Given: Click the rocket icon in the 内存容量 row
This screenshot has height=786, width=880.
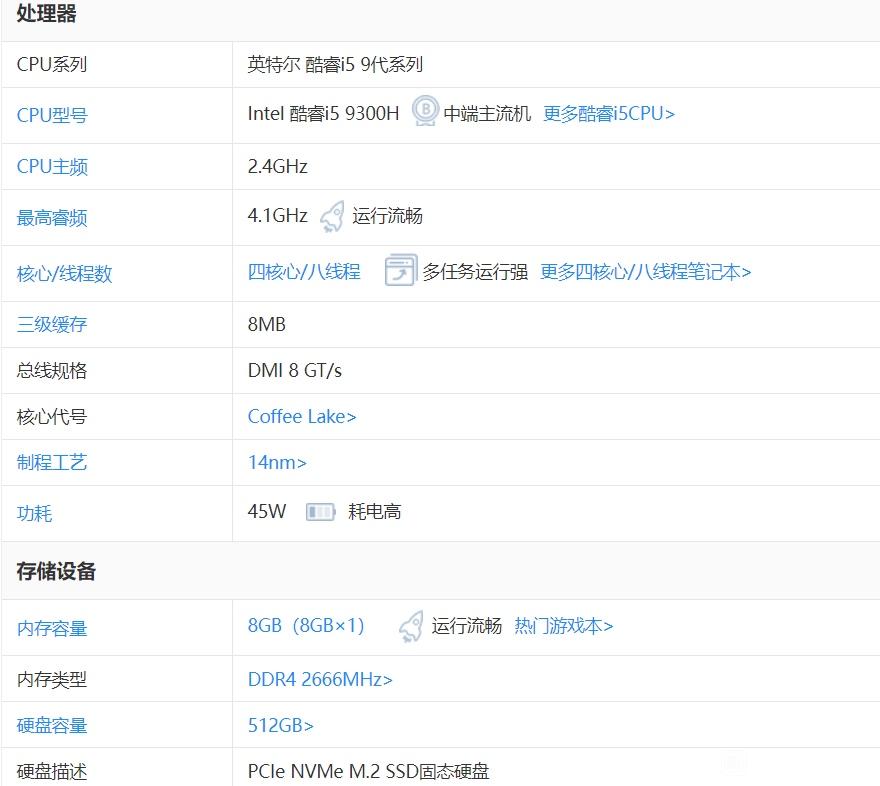Looking at the screenshot, I should (x=411, y=626).
